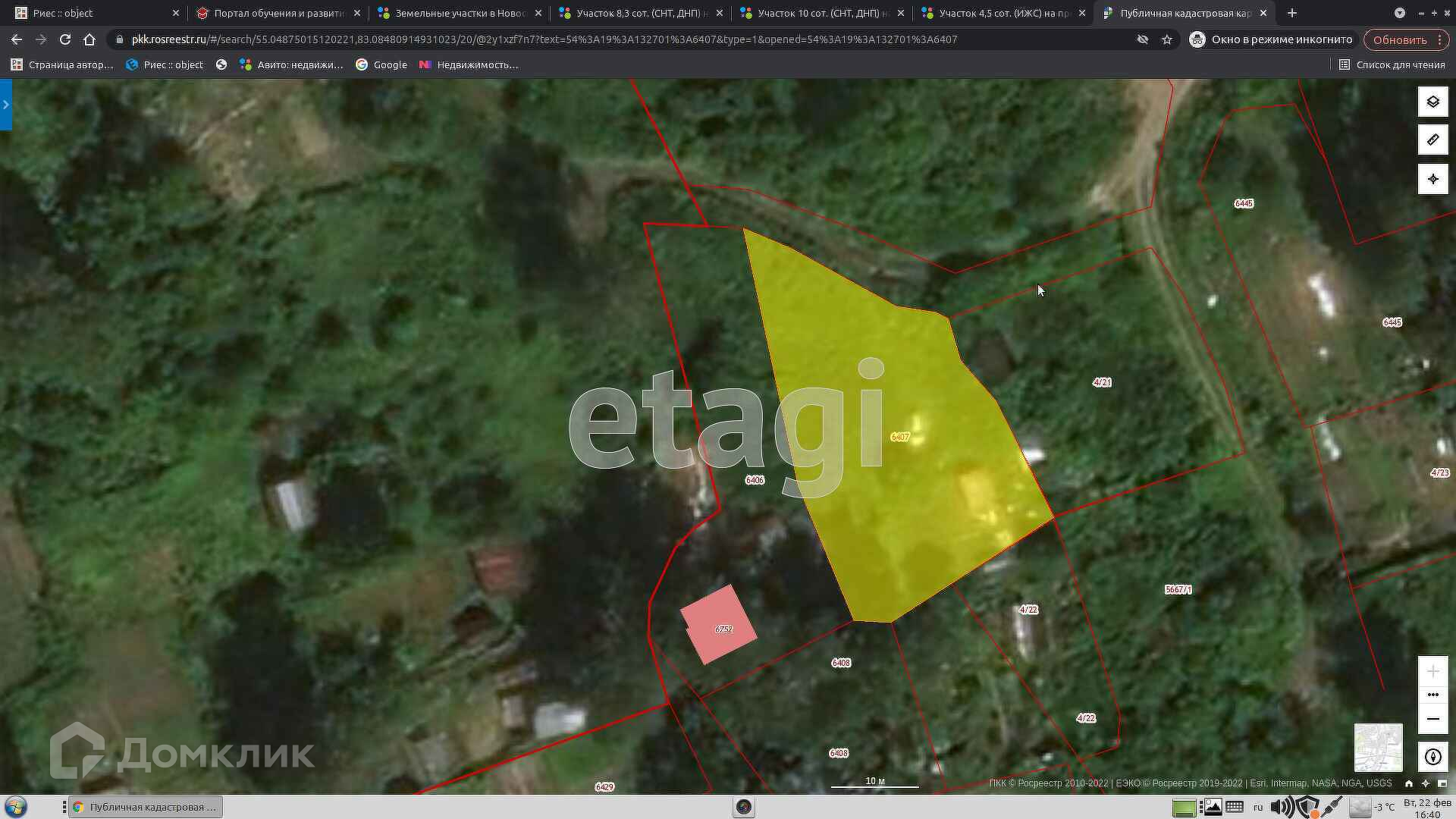Viewport: 1456px width, 819px height.
Task: Bookmark this page with the star icon
Action: pyautogui.click(x=1167, y=39)
